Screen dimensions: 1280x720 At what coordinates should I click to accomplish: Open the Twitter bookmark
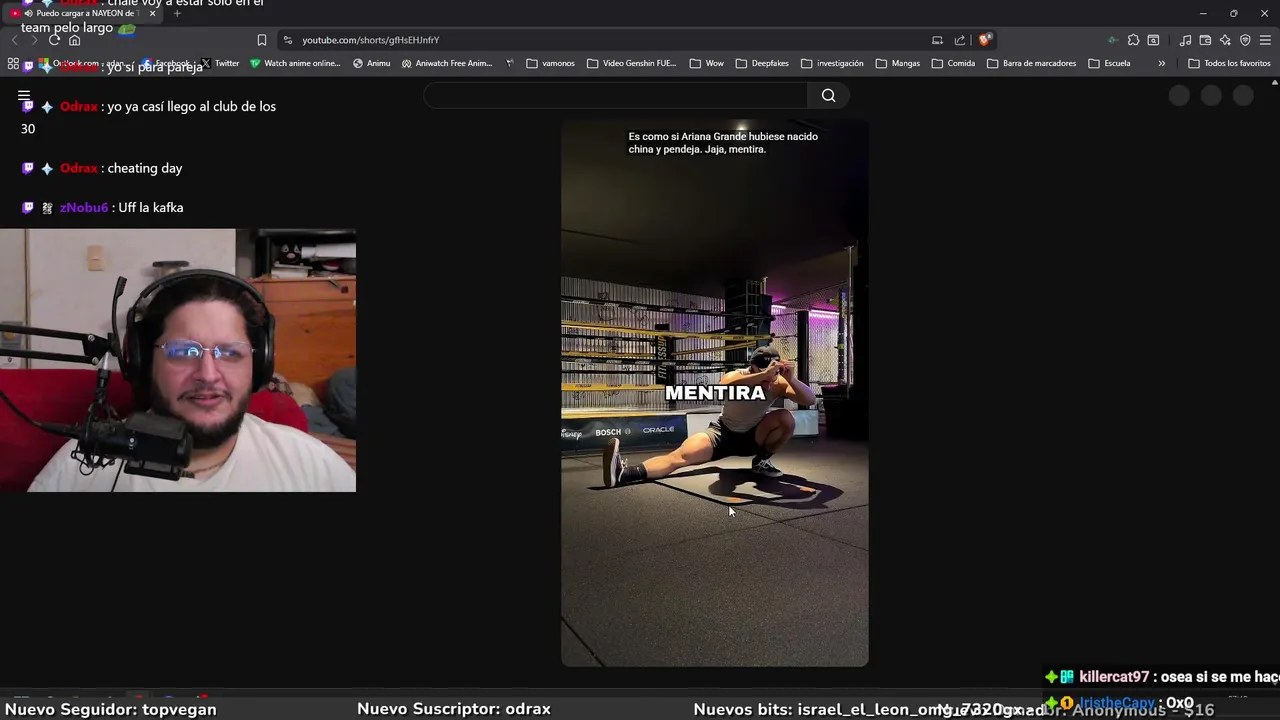tap(220, 63)
